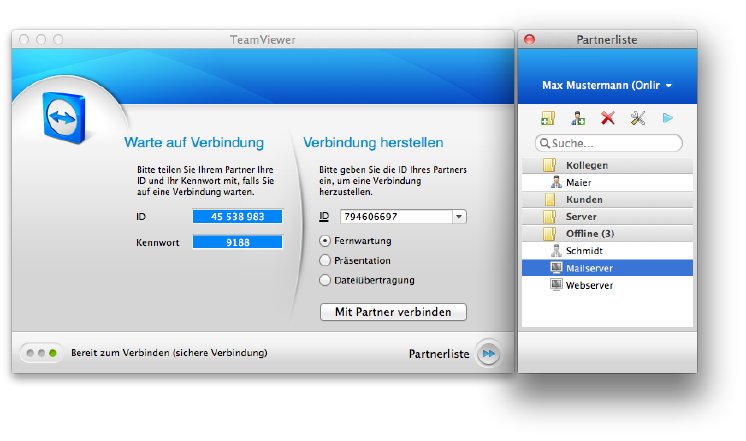Click the Schmidt user icon
This screenshot has height=441, width=746.
pos(556,251)
